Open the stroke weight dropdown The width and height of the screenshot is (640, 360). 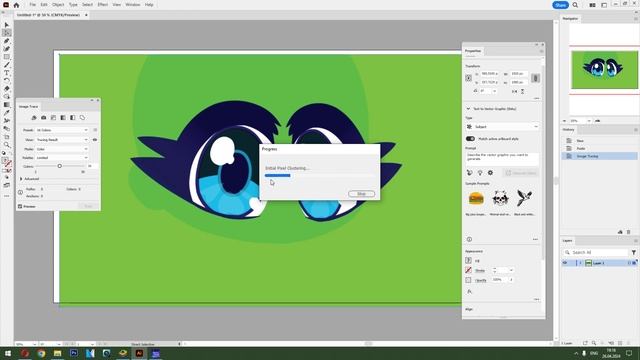pos(511,270)
